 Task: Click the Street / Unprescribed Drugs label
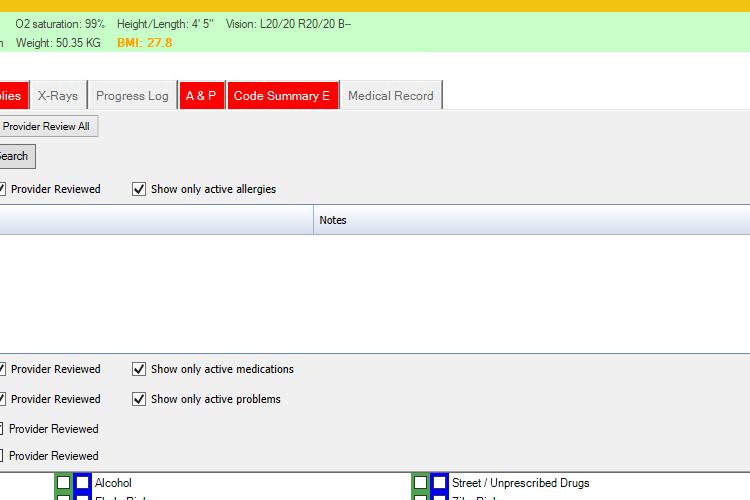point(520,483)
